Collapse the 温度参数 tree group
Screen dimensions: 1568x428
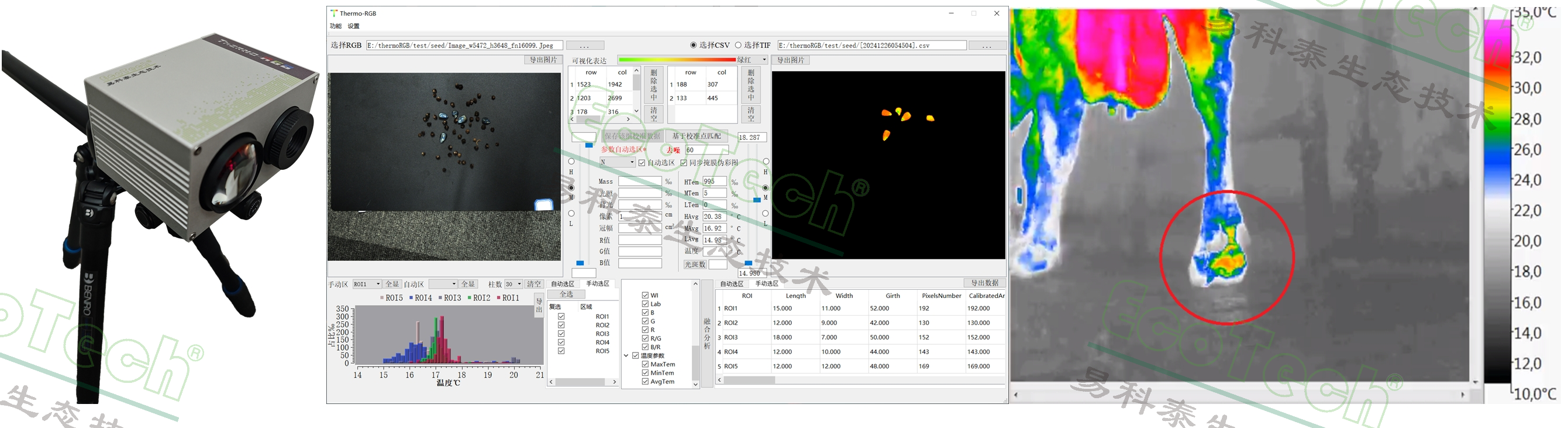coord(626,355)
